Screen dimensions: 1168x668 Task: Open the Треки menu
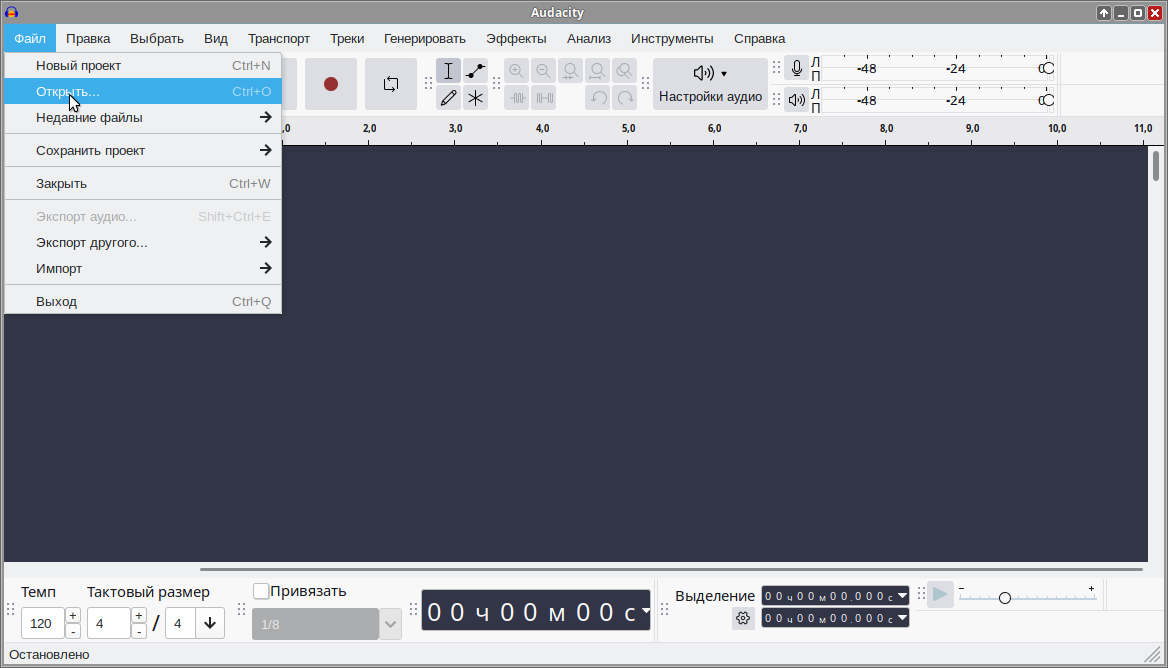(x=347, y=39)
